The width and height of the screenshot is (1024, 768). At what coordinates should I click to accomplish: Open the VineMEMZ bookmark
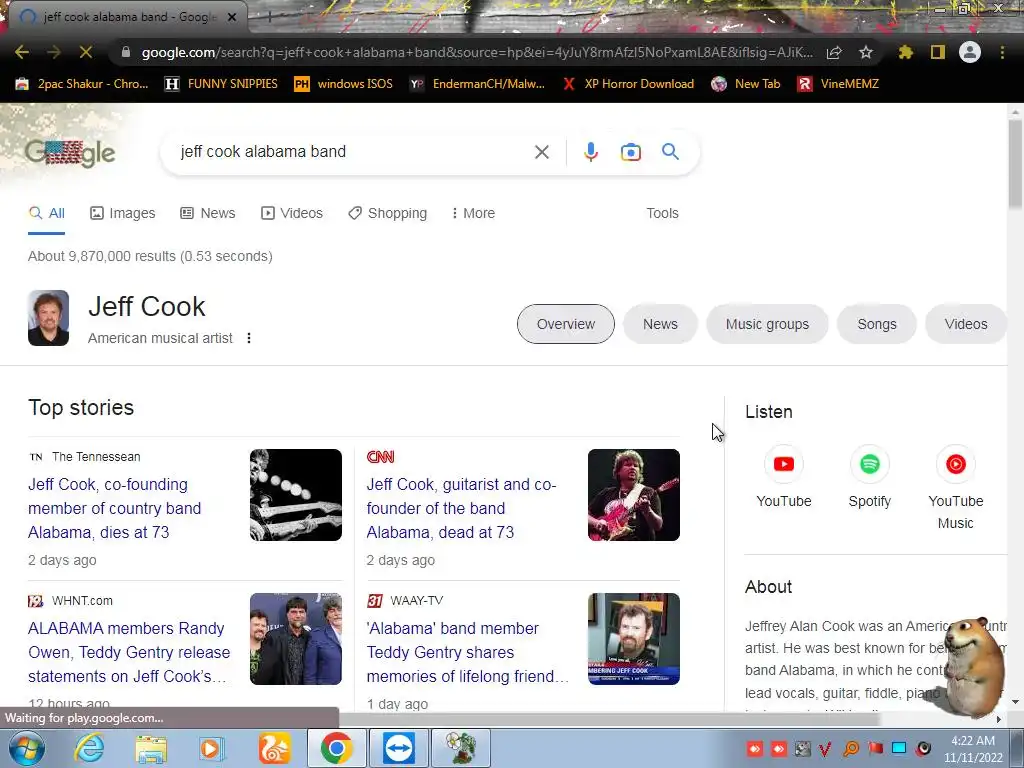click(838, 84)
